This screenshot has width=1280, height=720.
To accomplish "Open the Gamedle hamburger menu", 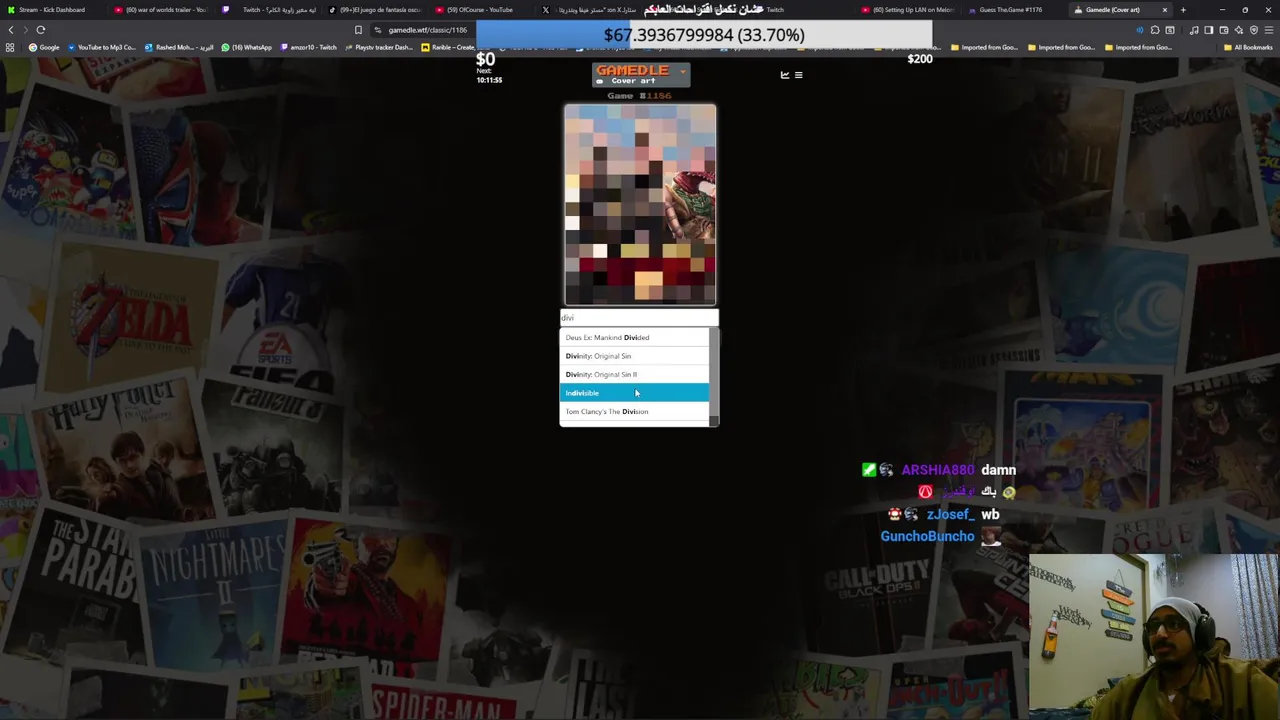I will click(x=798, y=75).
